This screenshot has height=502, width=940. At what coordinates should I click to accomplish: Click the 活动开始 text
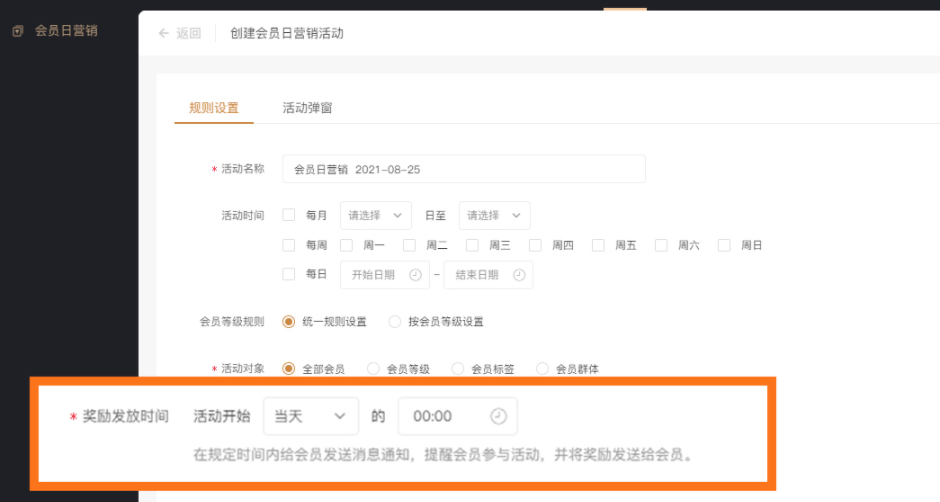(222, 416)
